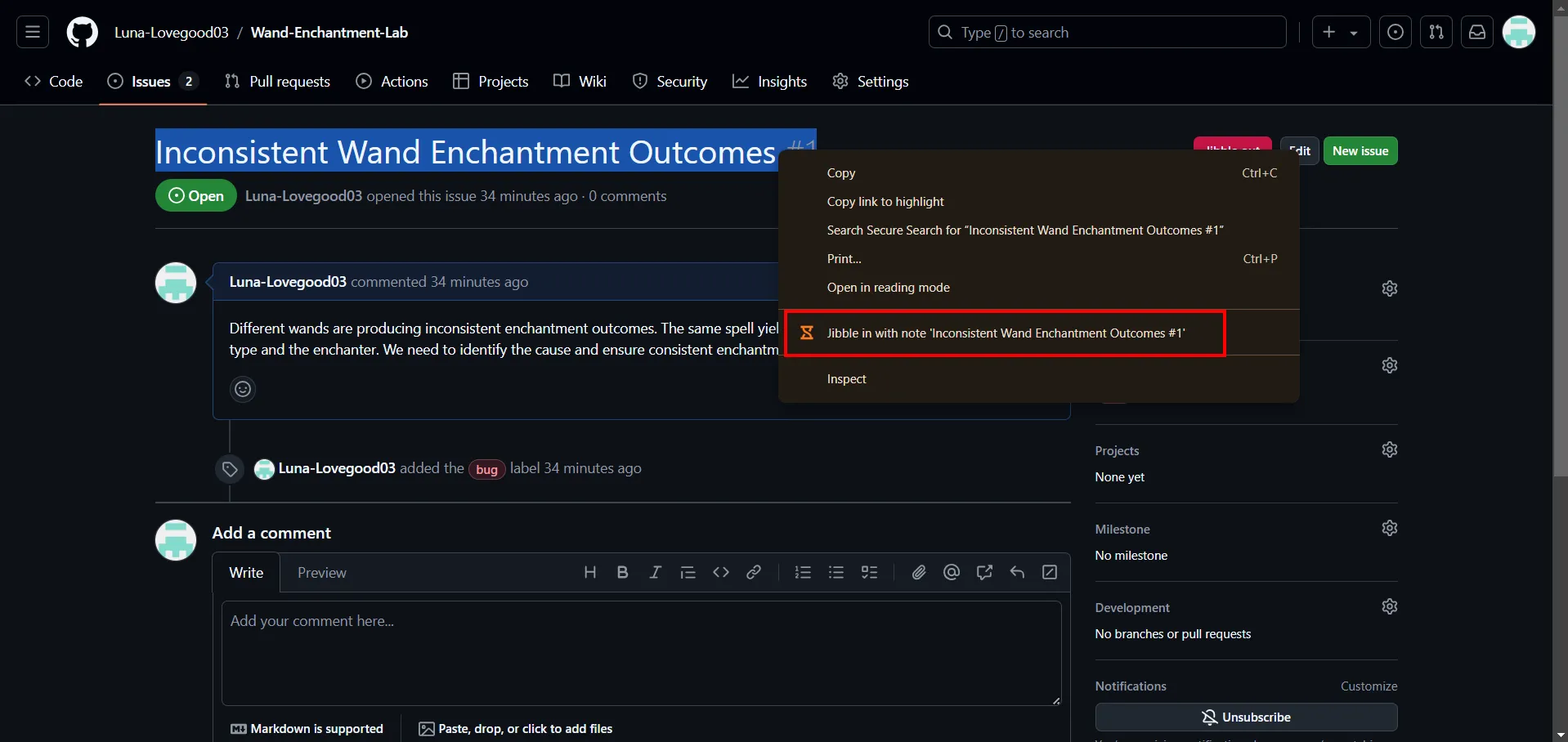Add a reaction with smiley icon

coord(243,389)
